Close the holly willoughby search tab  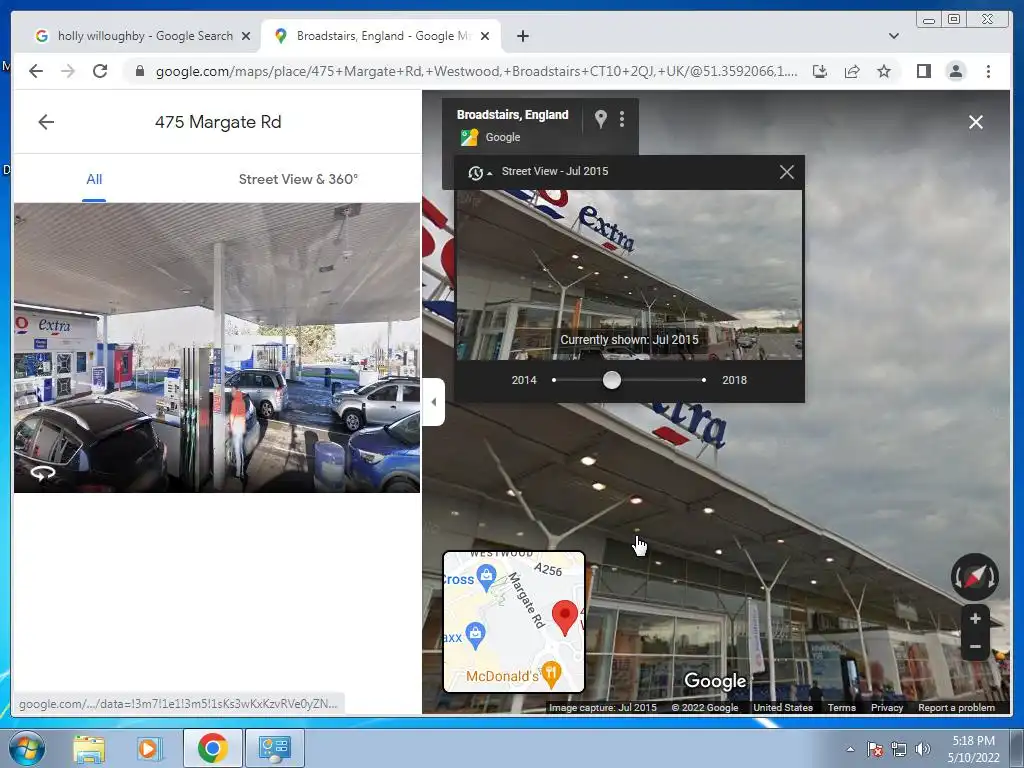coord(246,36)
